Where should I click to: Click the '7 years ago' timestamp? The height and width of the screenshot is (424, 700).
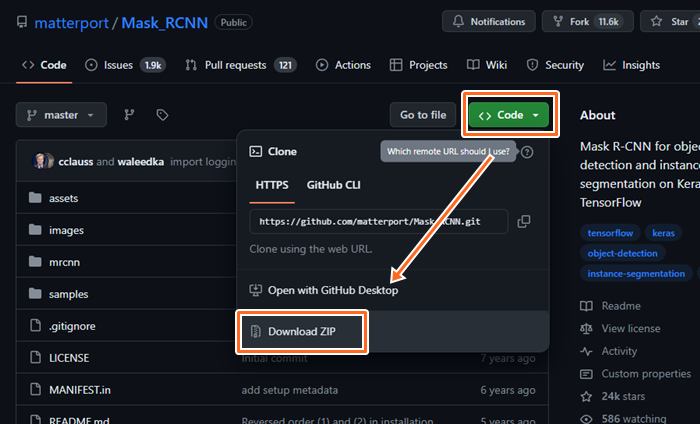508,358
